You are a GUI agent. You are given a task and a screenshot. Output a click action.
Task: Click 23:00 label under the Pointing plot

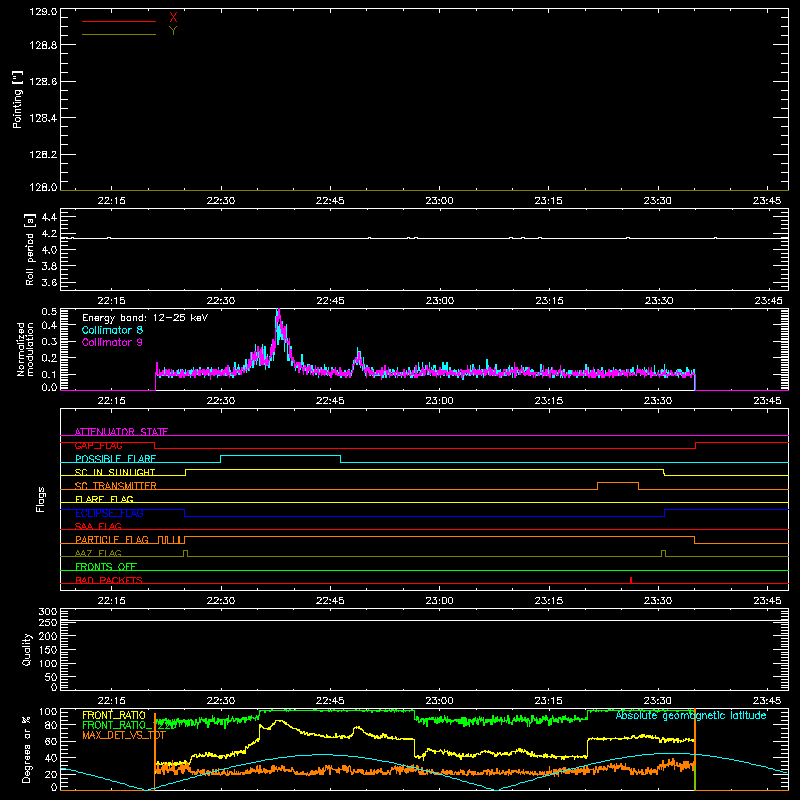[439, 201]
